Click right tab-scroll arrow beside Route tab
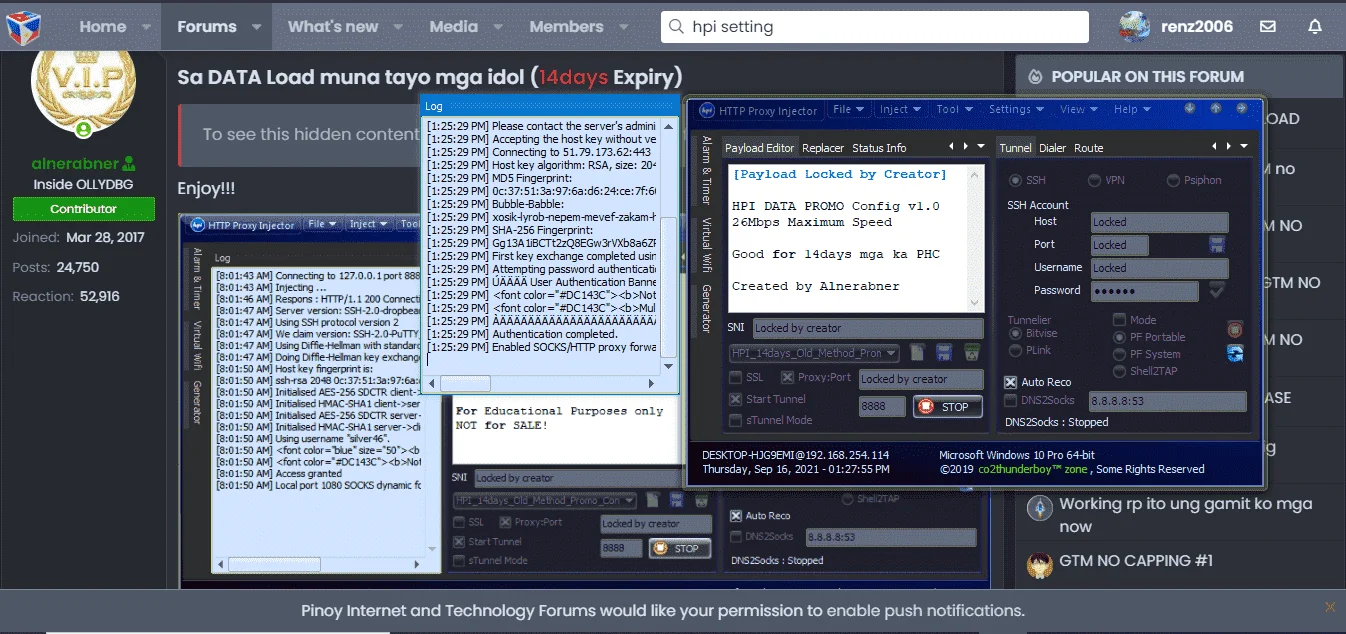1346x634 pixels. [1229, 147]
